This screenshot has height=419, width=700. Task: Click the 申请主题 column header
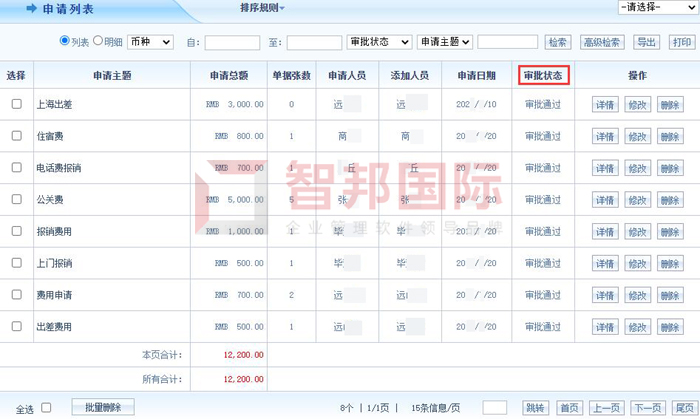coord(112,75)
